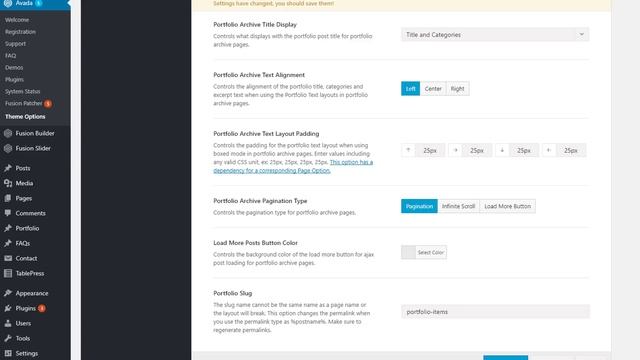Click the right padding input field
This screenshot has width=640, height=360.
coord(477,151)
